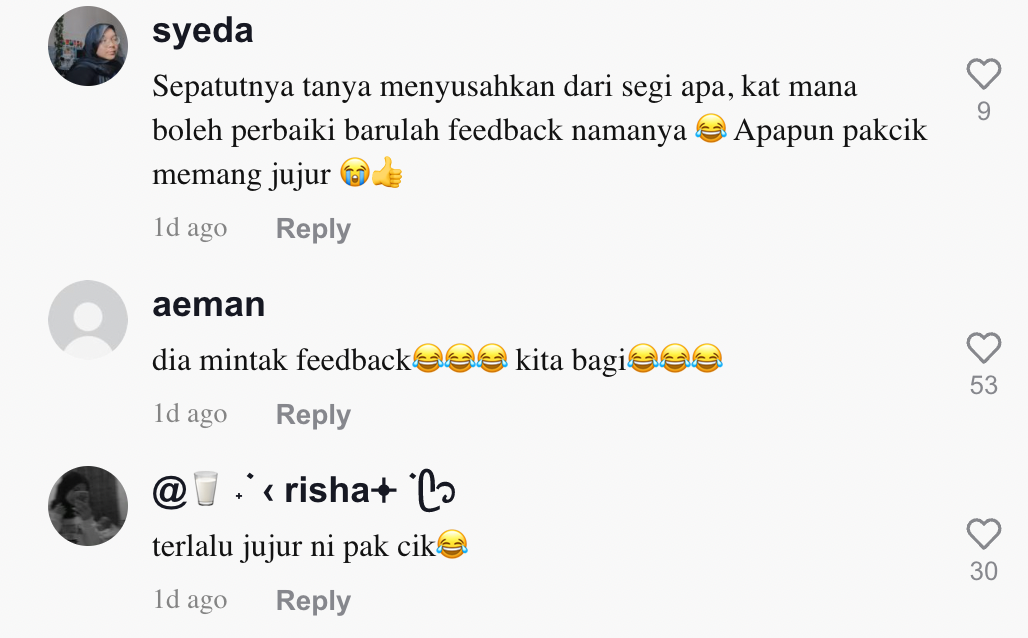
Task: View risha's profile avatar
Action: [x=88, y=506]
